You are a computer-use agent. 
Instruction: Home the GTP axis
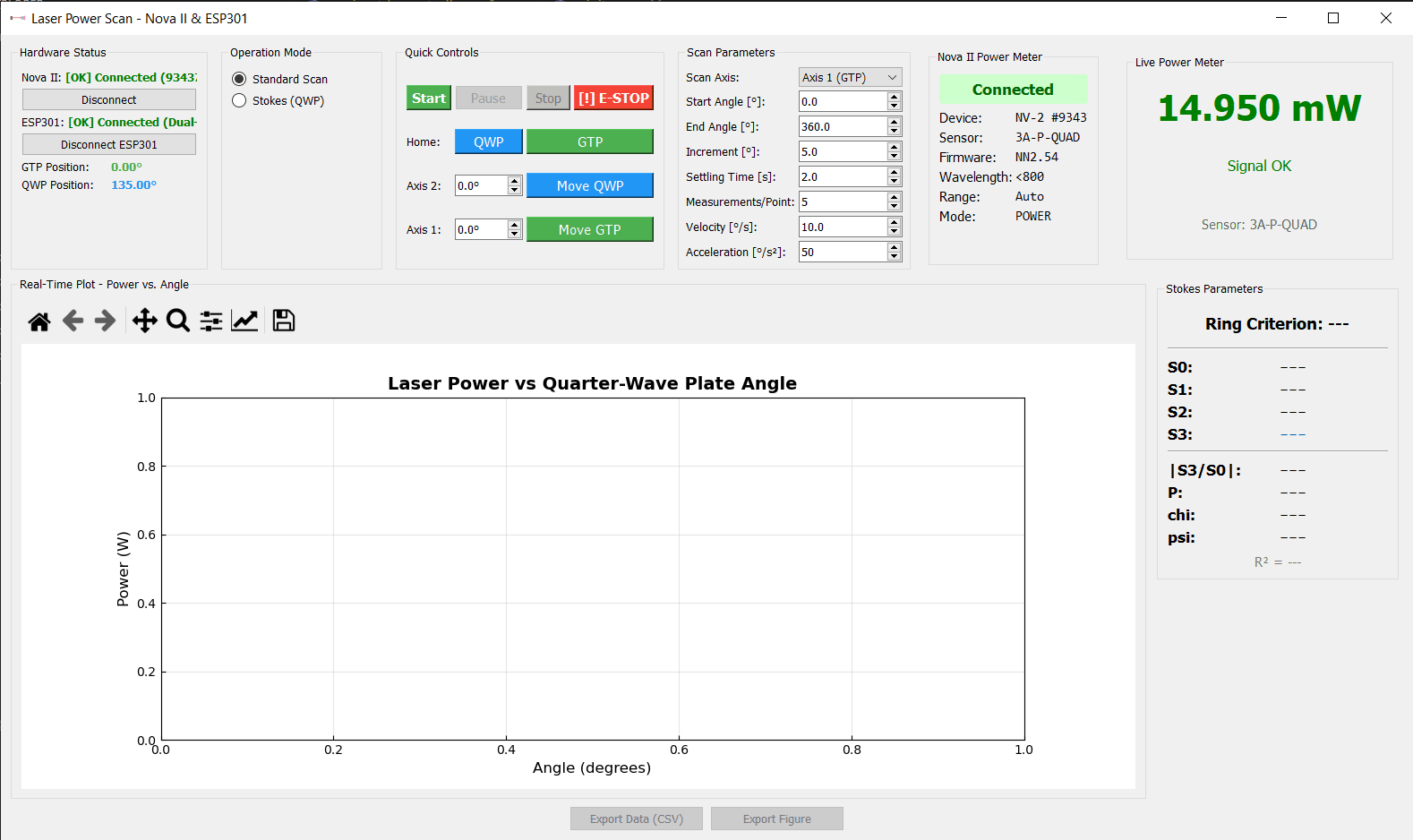click(x=589, y=141)
